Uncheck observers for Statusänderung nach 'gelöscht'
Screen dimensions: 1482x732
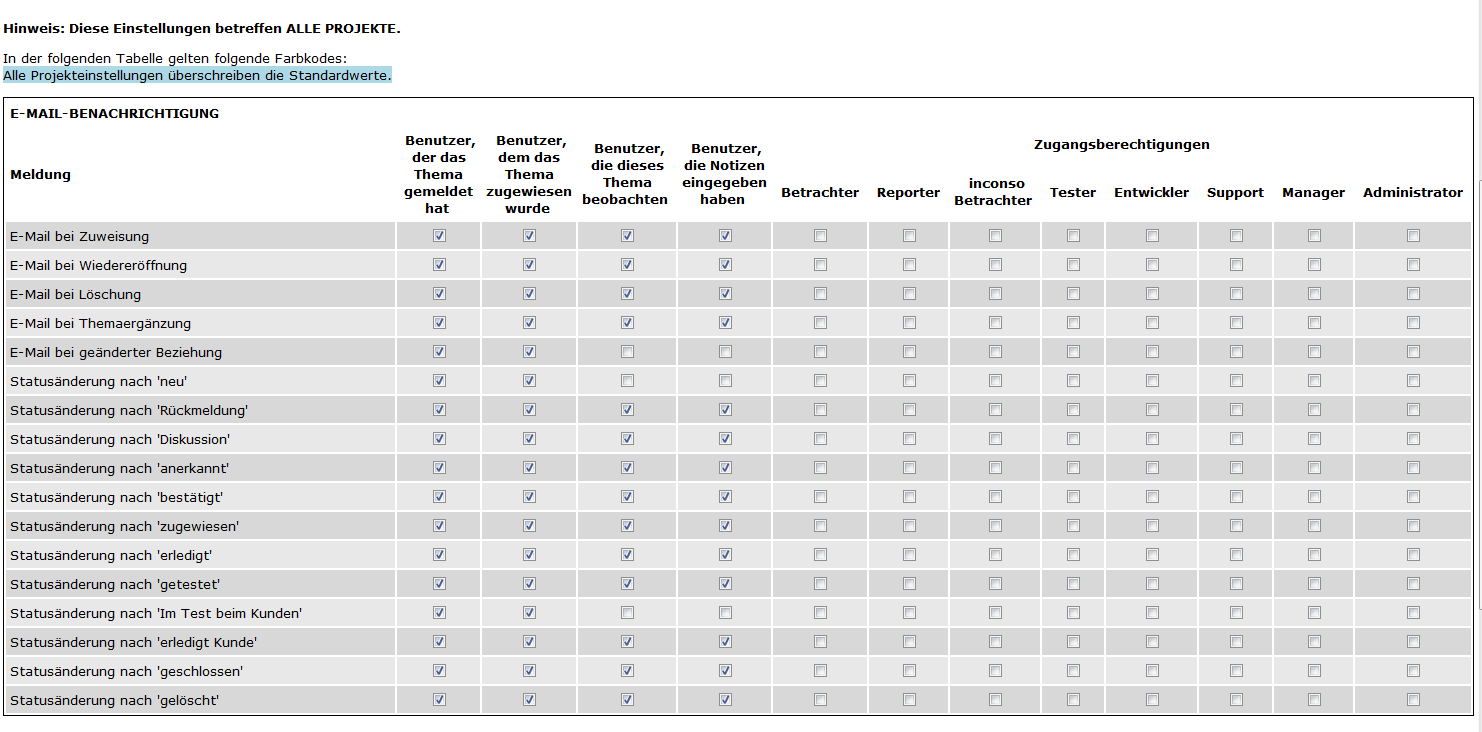tap(627, 700)
